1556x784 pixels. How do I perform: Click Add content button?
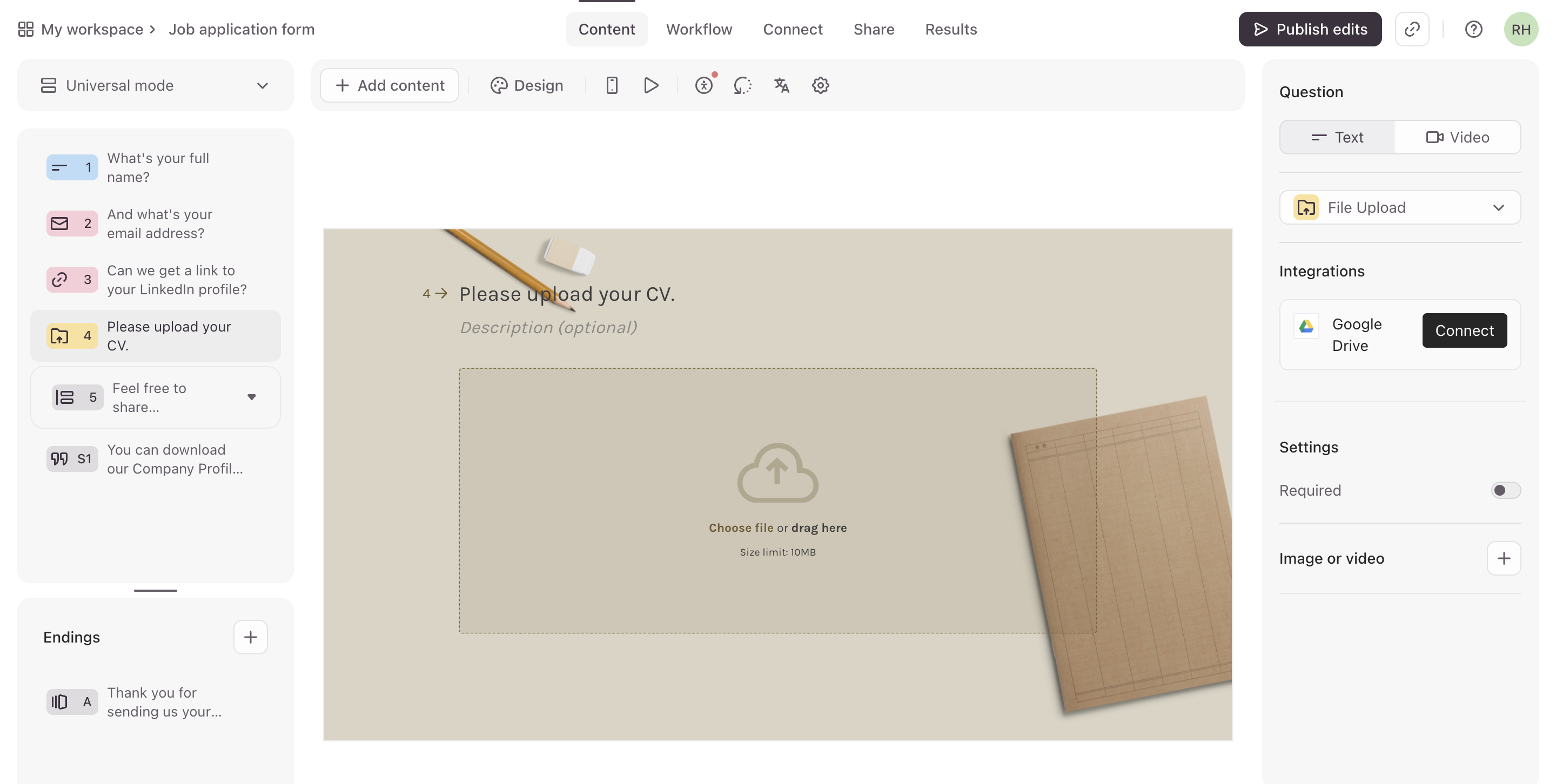point(390,85)
